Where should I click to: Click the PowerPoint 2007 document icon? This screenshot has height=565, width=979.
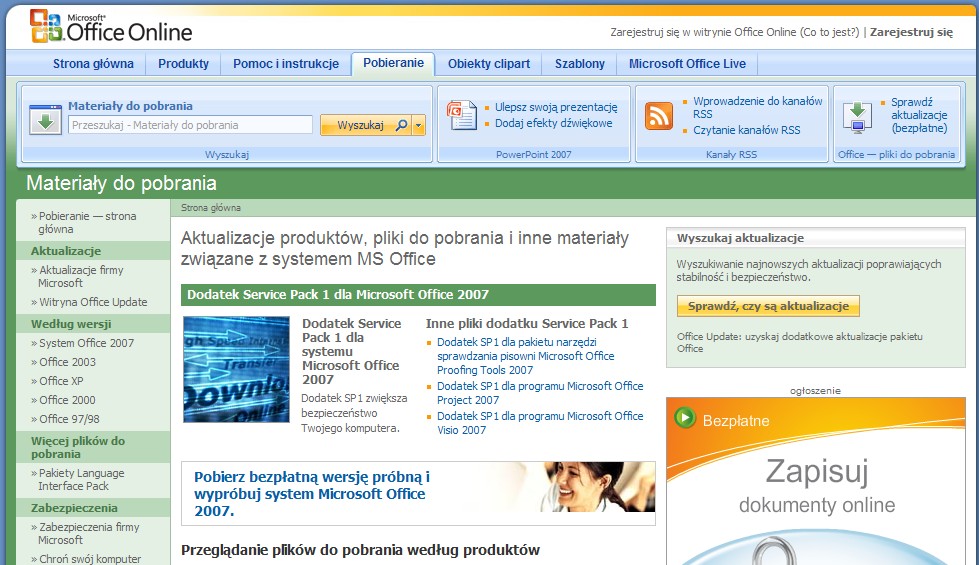462,115
